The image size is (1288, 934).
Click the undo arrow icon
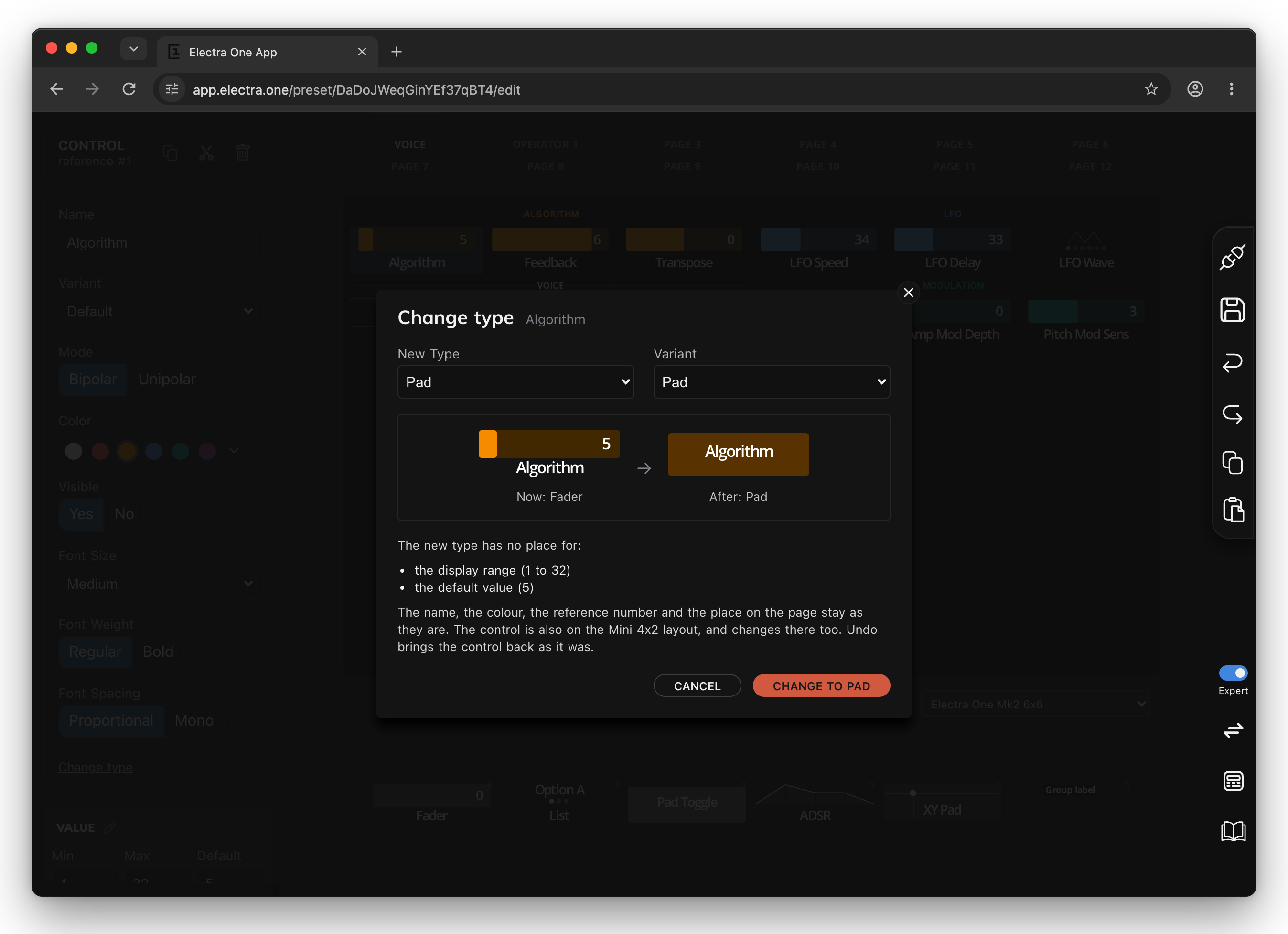point(1233,362)
